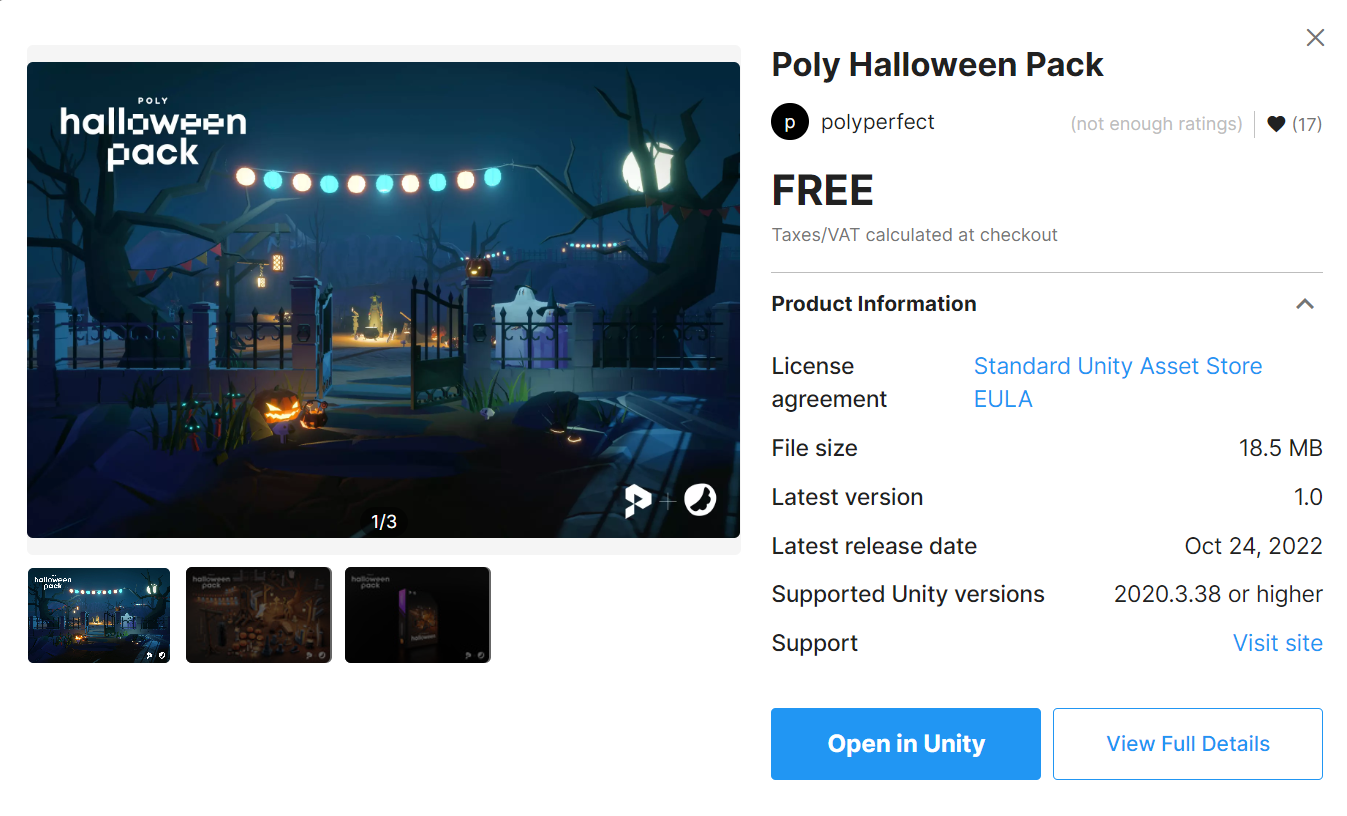Click the Open in Unity button
The height and width of the screenshot is (816, 1347).
click(906, 744)
